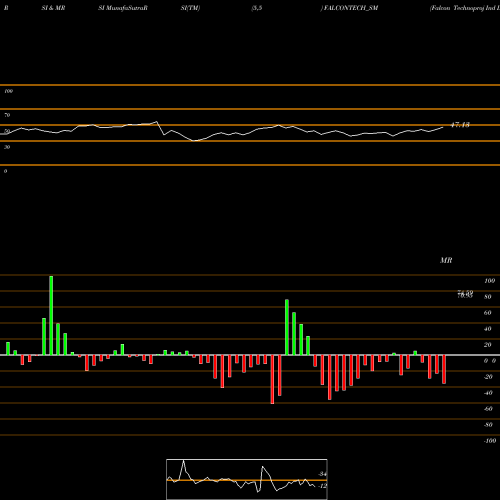Screen dimensions: 500x500
Task: Click the -60 label on MR axis
Action: click(488, 409)
